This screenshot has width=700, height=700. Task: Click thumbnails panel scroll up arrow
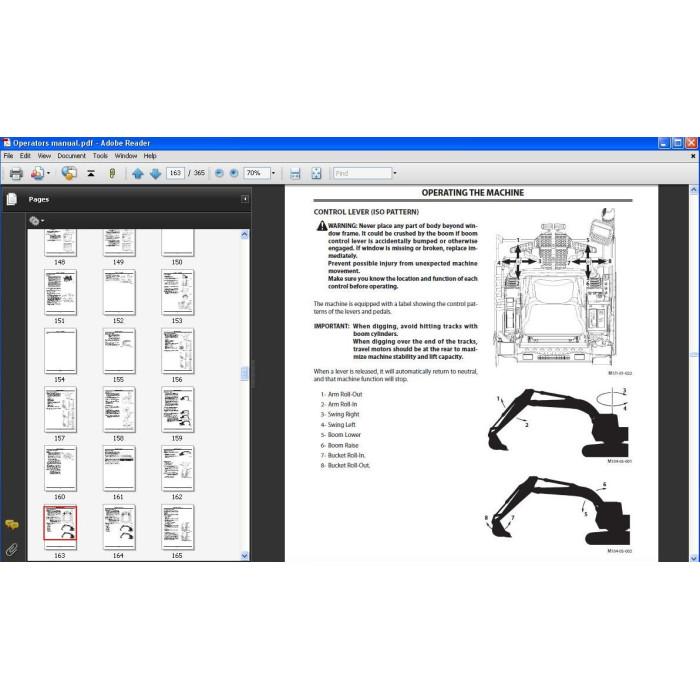coord(244,234)
